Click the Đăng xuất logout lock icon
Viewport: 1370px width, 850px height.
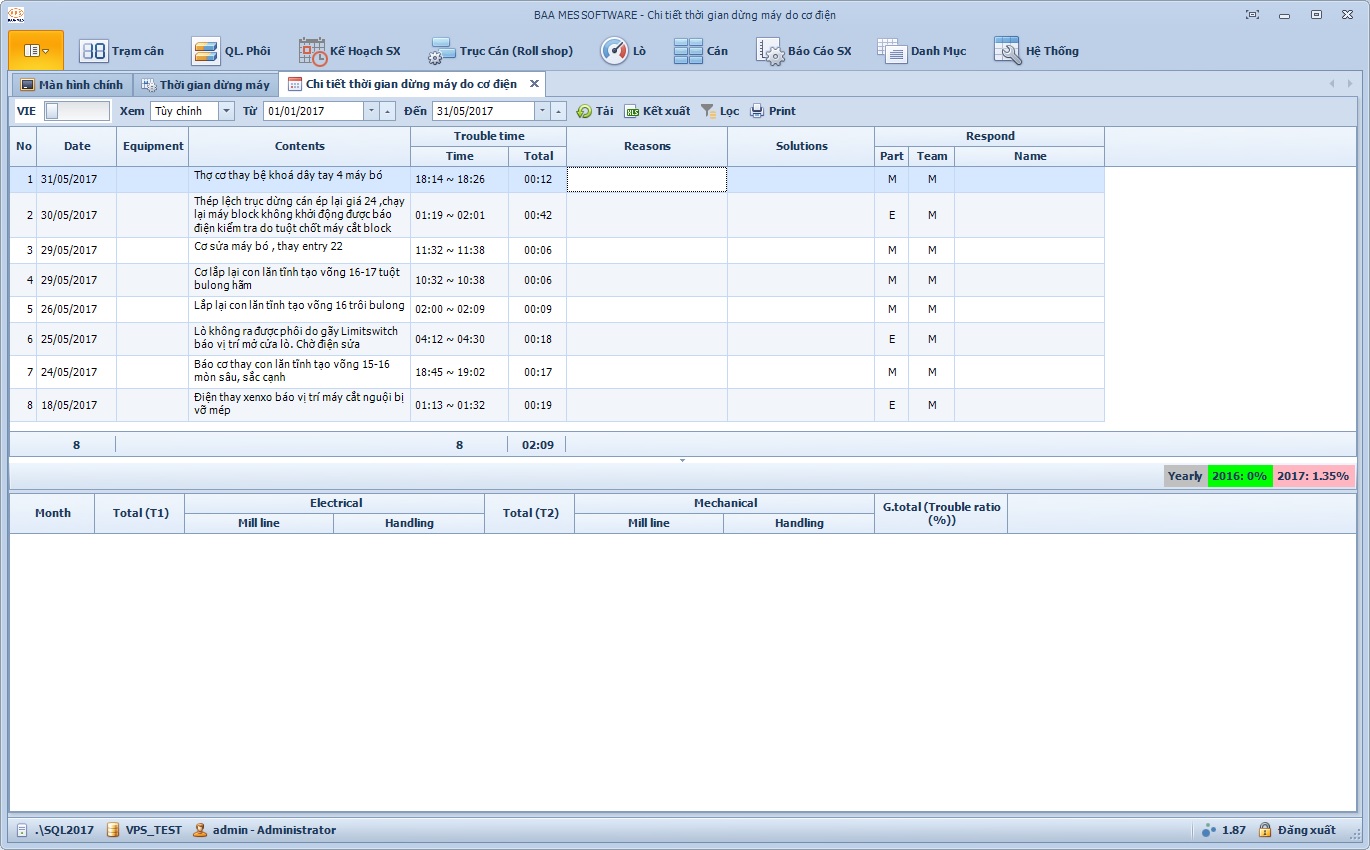(x=1265, y=830)
